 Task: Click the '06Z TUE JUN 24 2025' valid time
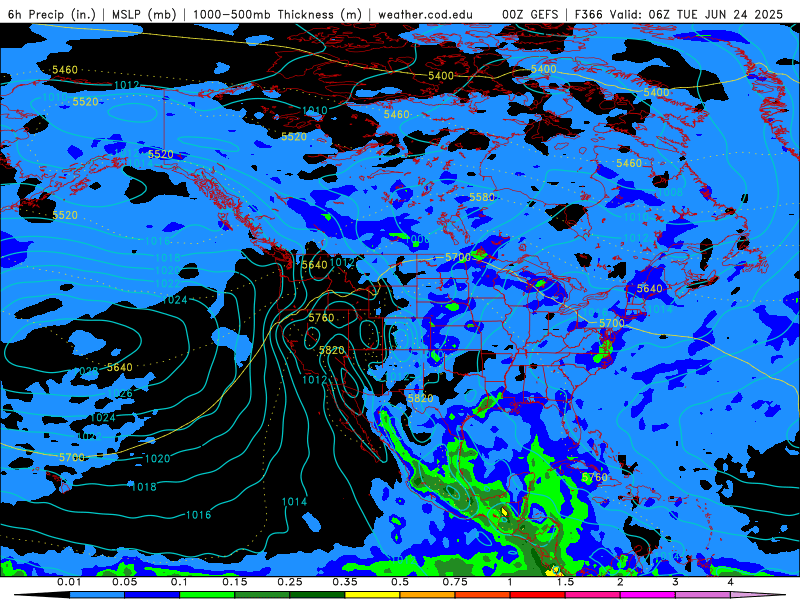click(715, 14)
